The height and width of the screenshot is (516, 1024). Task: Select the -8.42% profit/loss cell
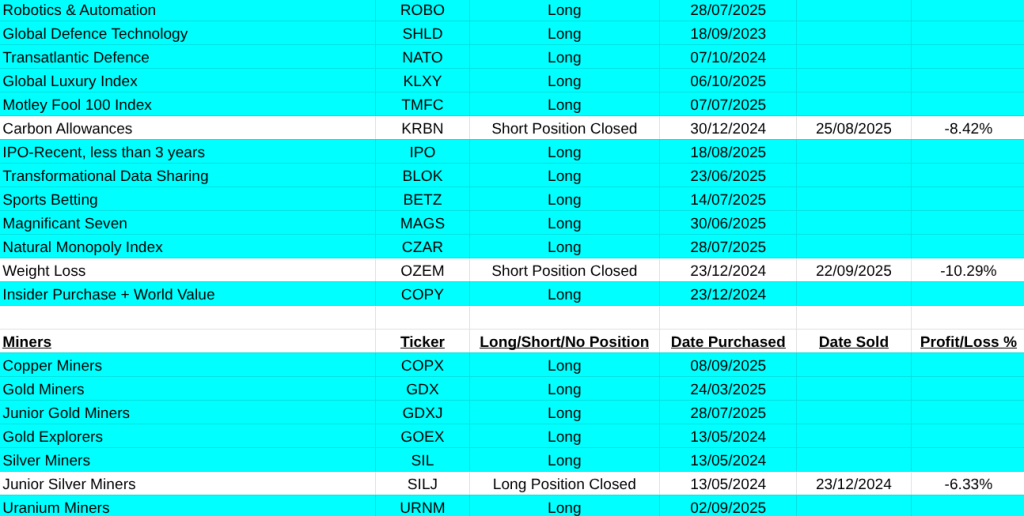point(967,128)
